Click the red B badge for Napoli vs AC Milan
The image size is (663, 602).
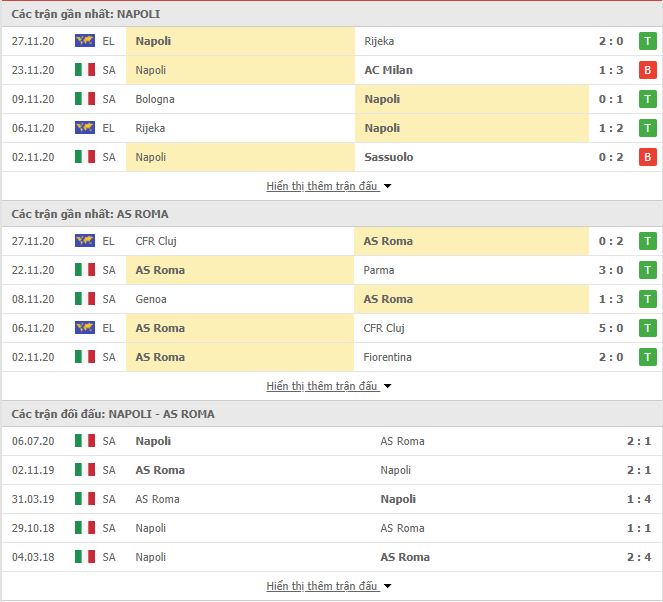pyautogui.click(x=647, y=70)
